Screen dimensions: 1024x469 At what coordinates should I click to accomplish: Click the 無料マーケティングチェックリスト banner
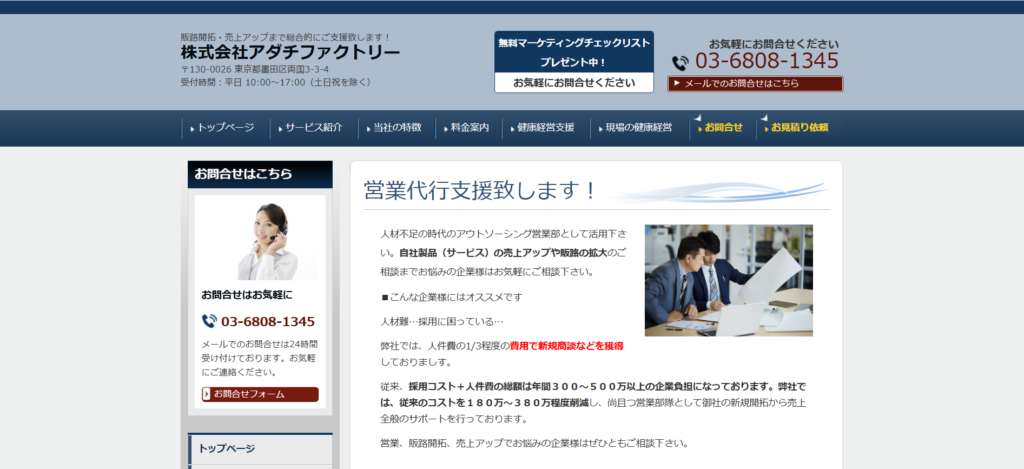tap(574, 61)
